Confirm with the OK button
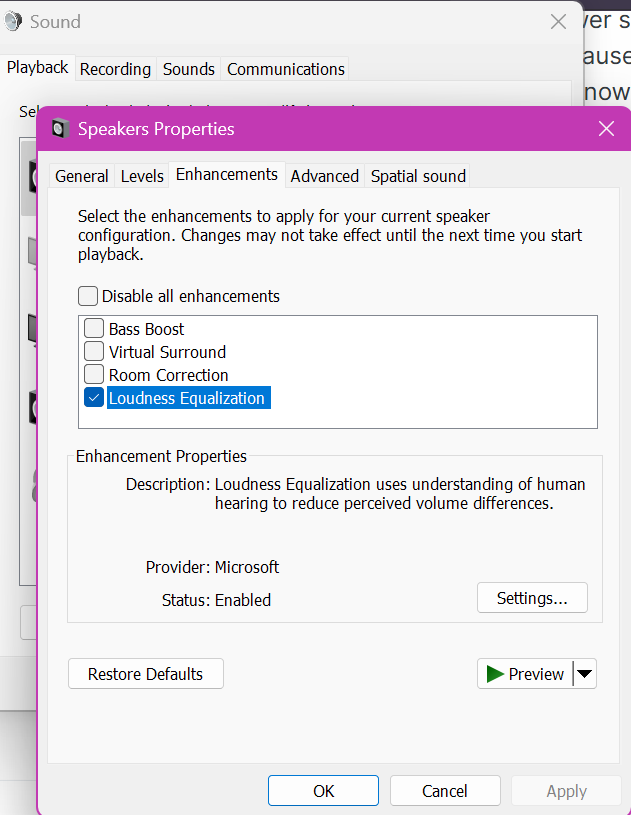 click(323, 791)
